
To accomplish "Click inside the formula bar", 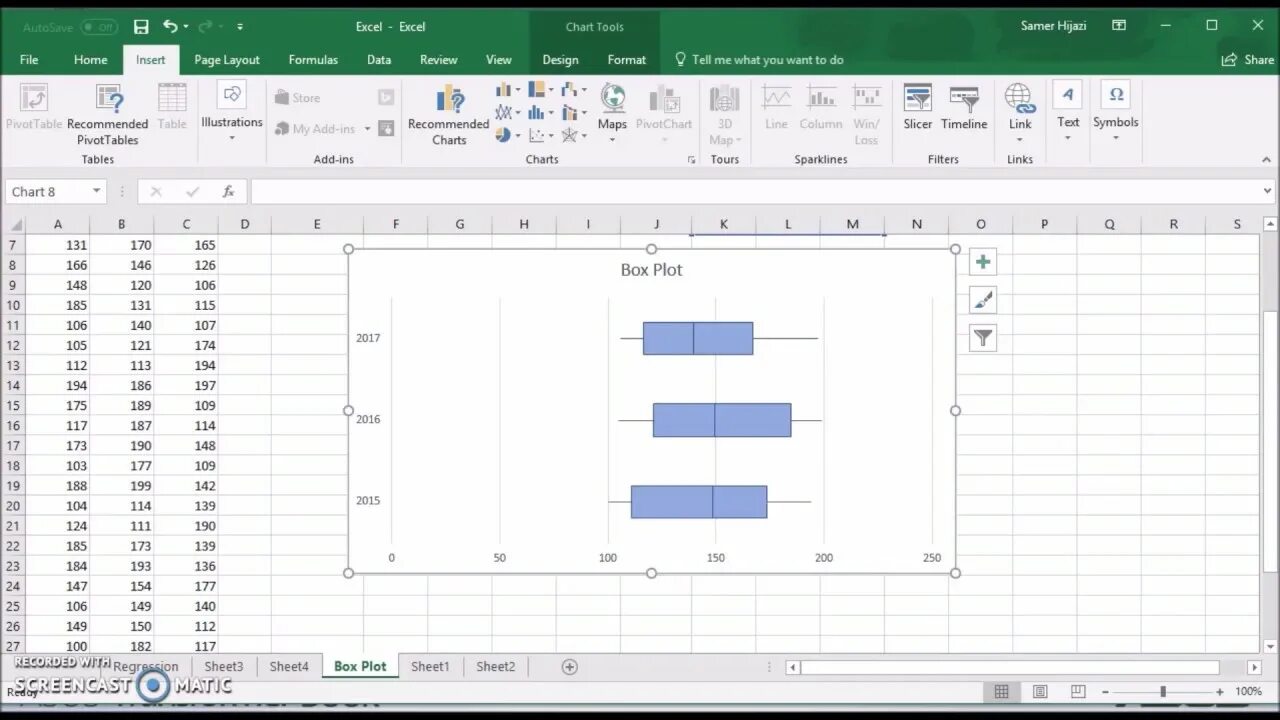I will click(755, 191).
